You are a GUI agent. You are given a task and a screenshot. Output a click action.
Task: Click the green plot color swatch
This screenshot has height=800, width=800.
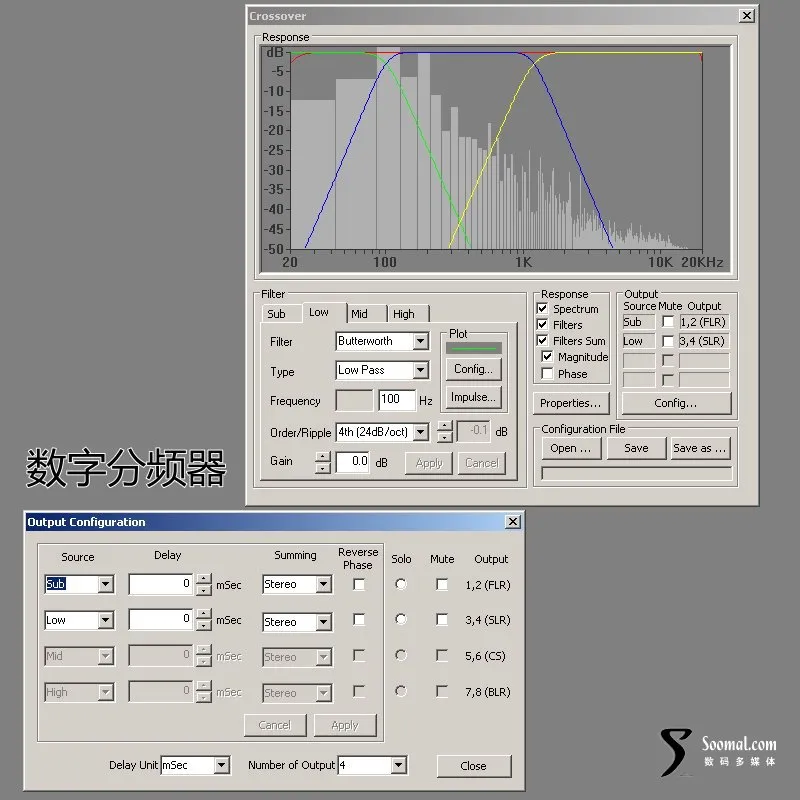(474, 348)
